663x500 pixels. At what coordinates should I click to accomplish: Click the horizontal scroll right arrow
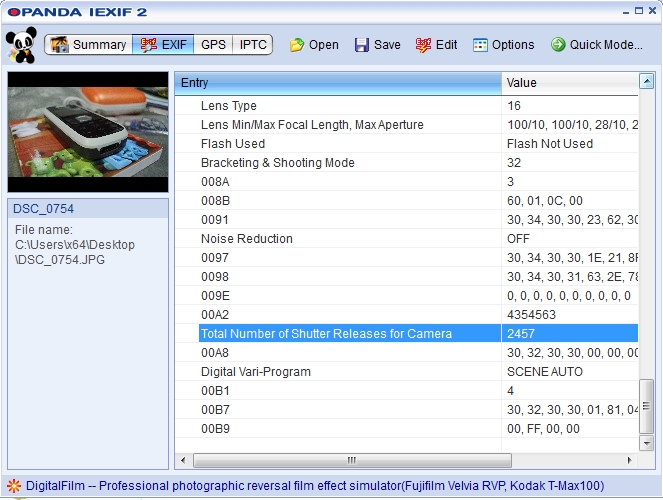630,460
